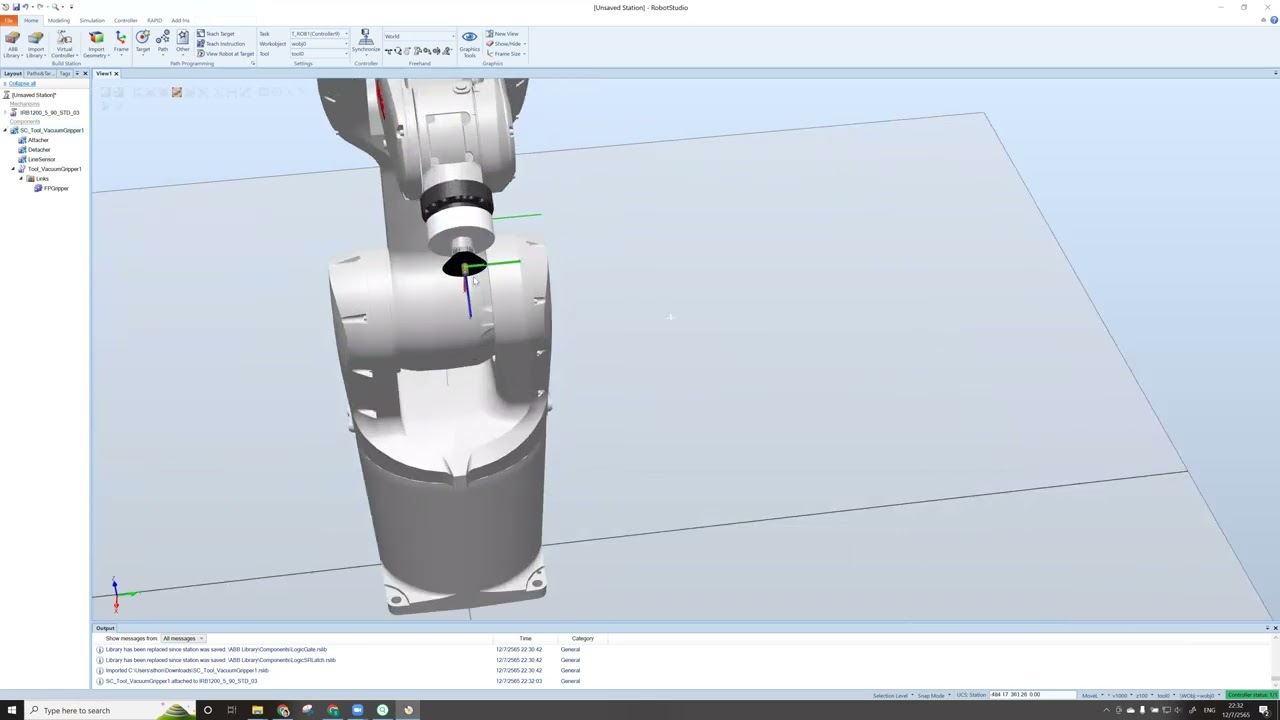Click the Redo icon in quick access toolbar
Image resolution: width=1280 pixels, height=720 pixels.
pos(40,7)
